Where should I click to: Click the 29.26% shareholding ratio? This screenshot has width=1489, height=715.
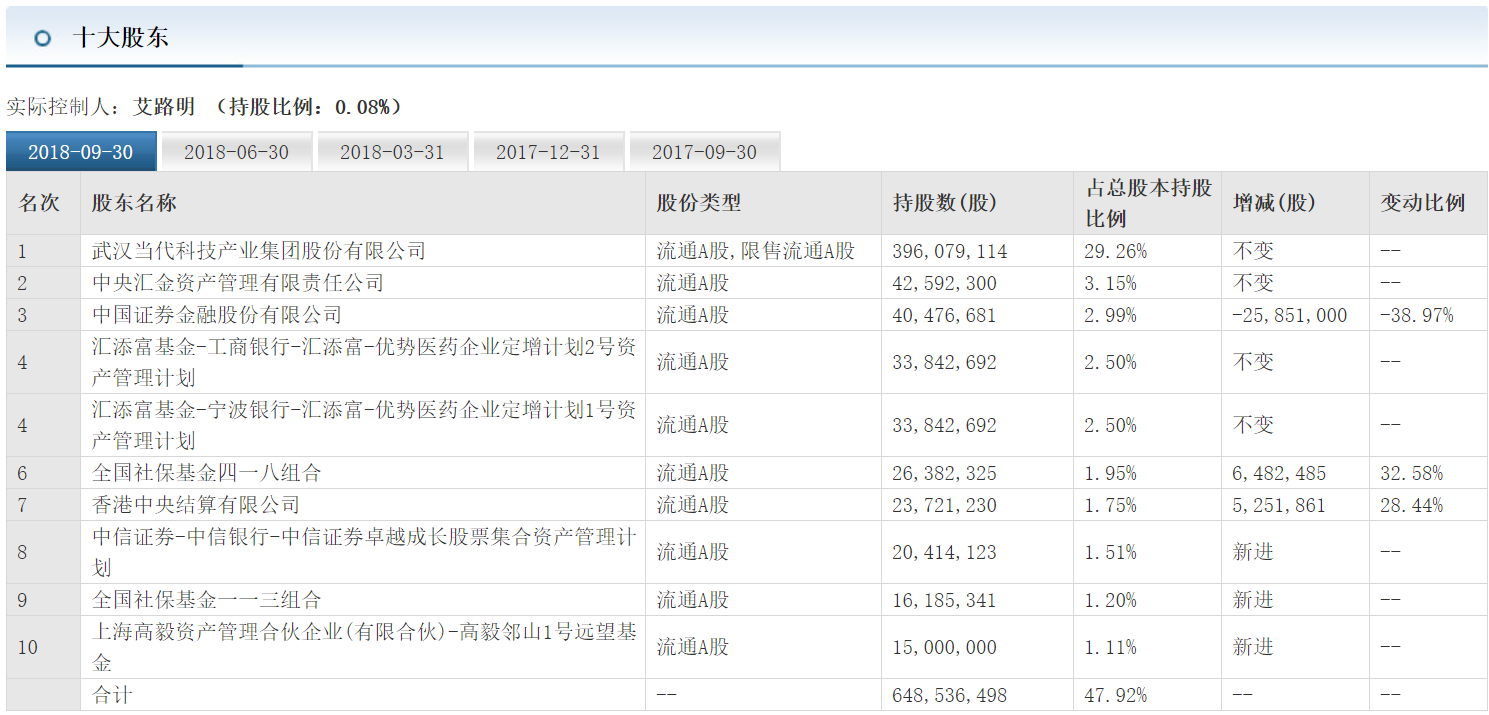click(x=1116, y=251)
